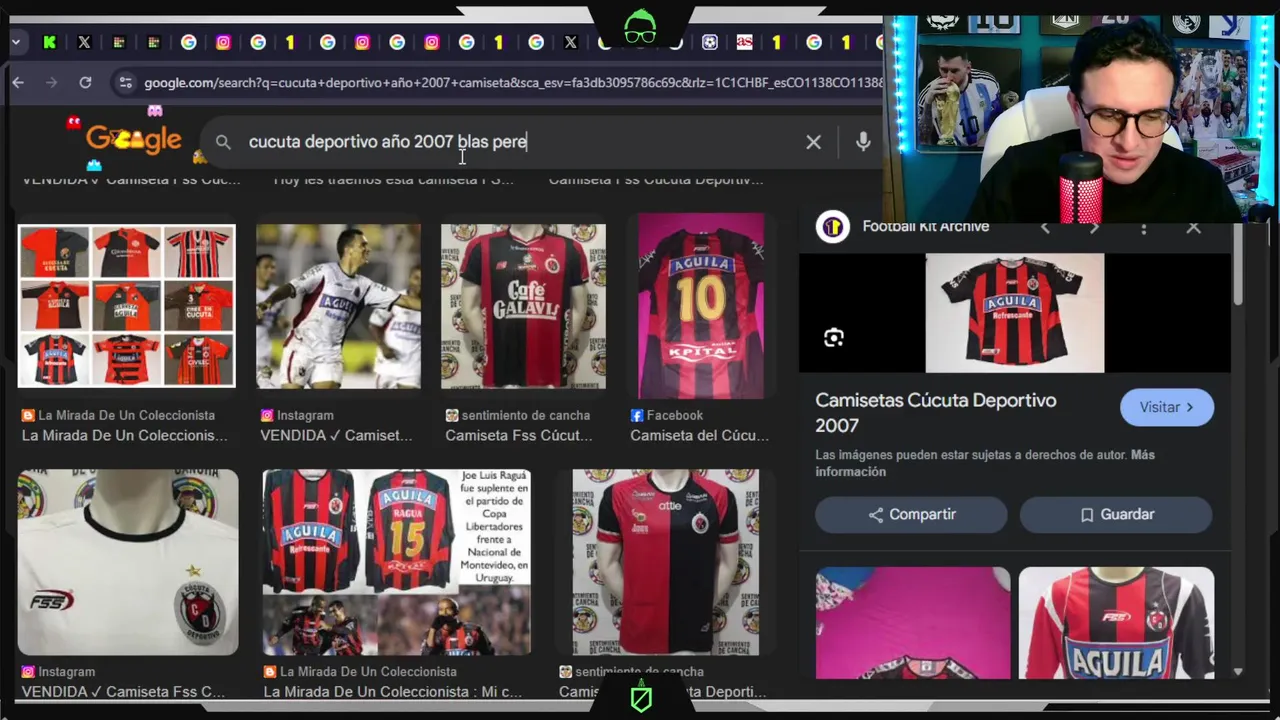Open the Aguila number 10 shirt image
This screenshot has height=720, width=1280.
point(701,306)
